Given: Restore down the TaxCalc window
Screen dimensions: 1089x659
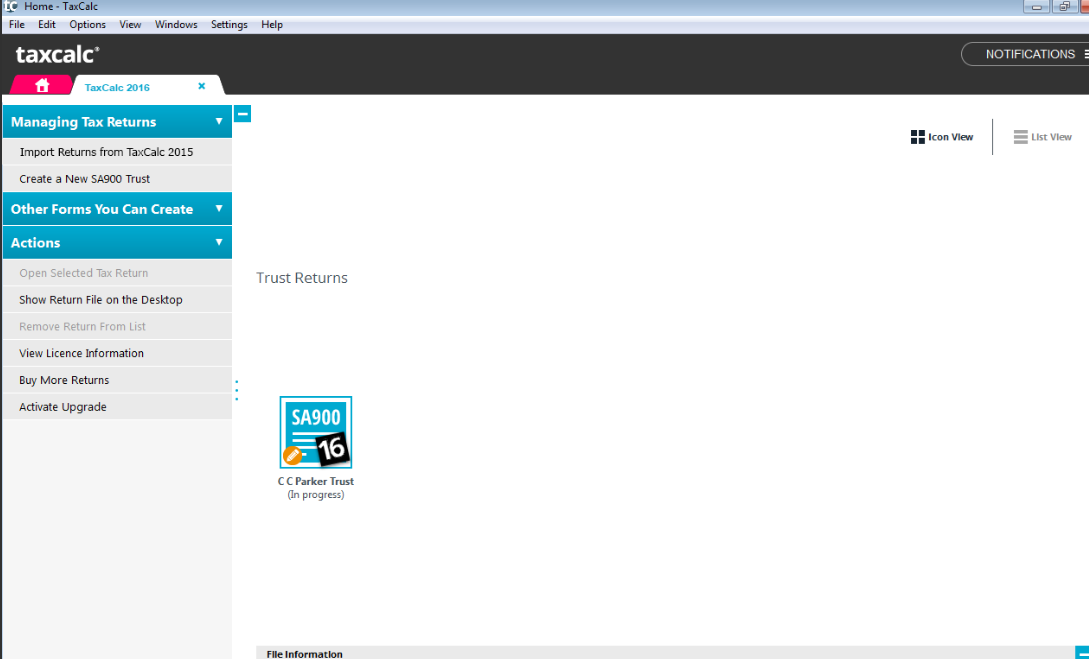Looking at the screenshot, I should pyautogui.click(x=1064, y=6).
